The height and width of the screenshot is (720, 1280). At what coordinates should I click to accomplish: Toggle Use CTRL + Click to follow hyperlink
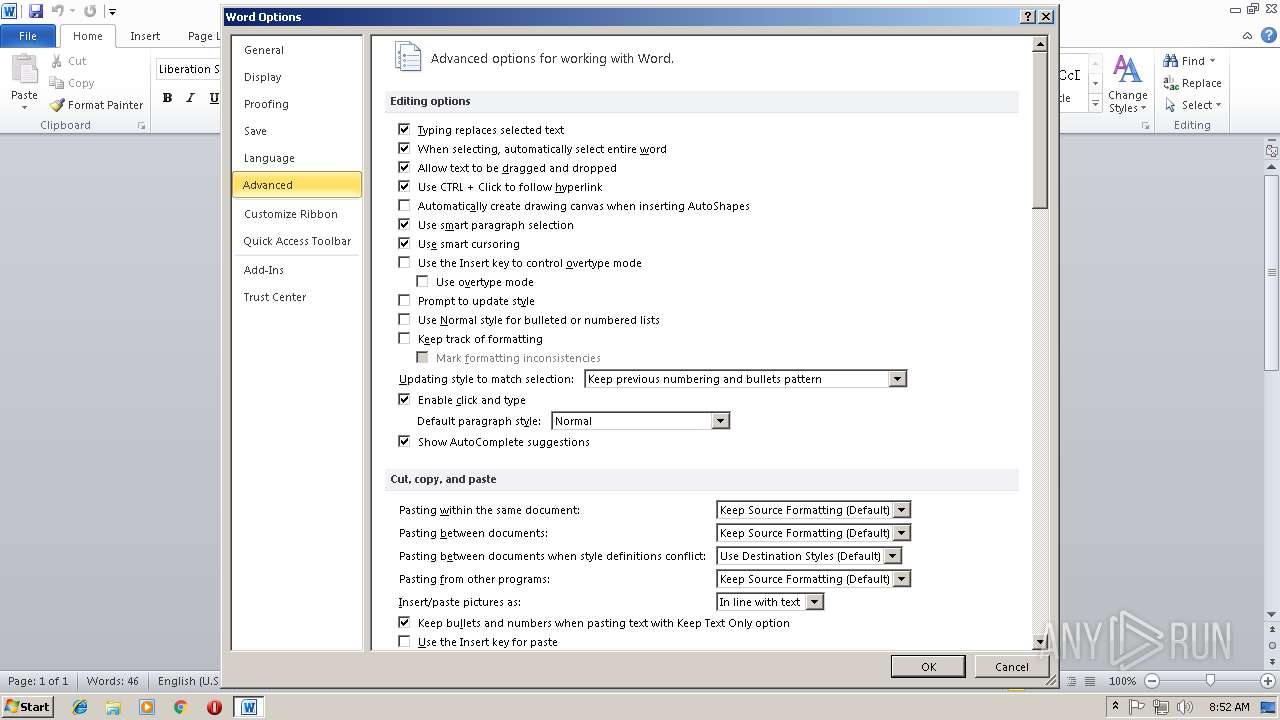tap(404, 187)
